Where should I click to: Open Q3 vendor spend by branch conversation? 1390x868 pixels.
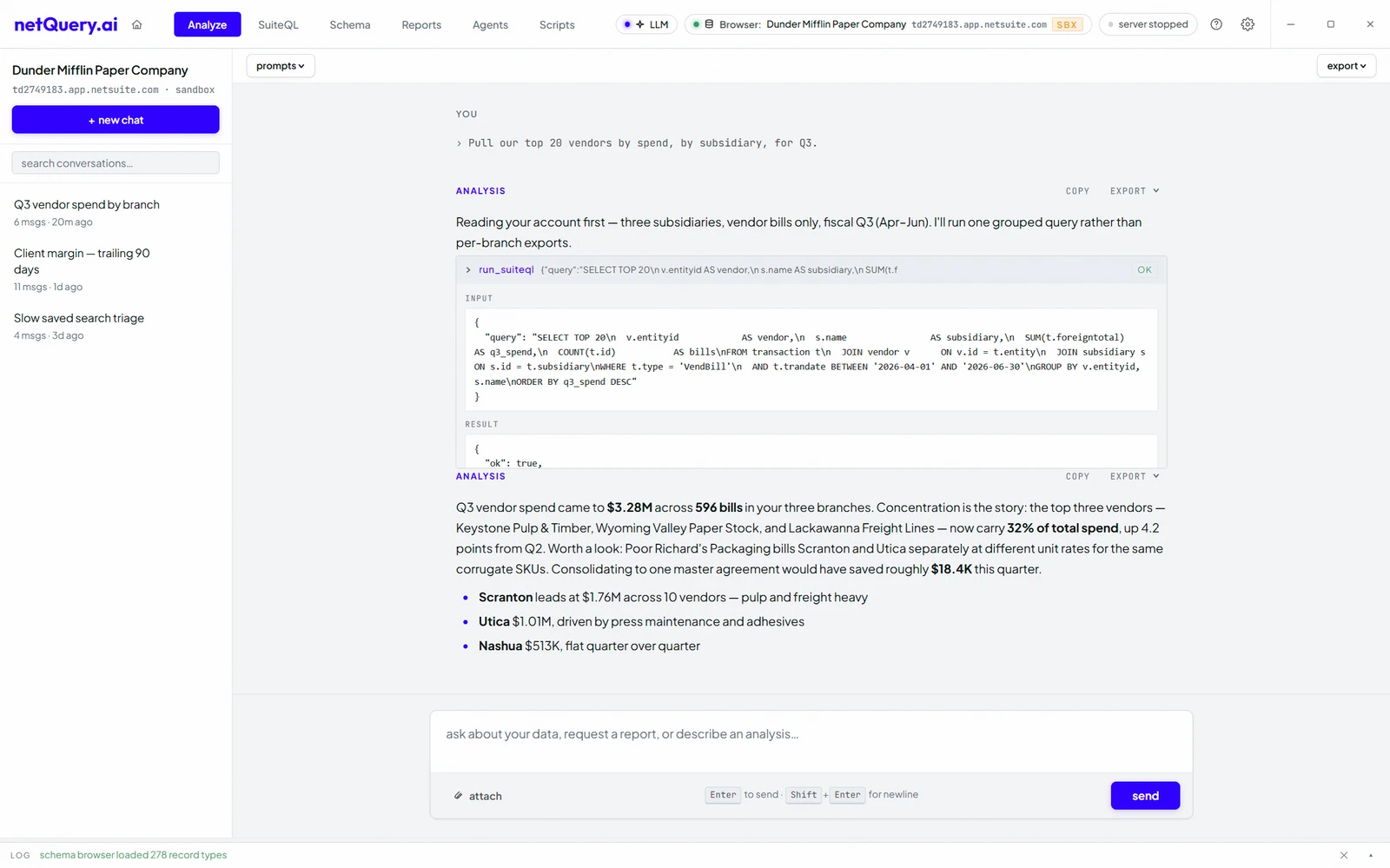click(x=116, y=213)
